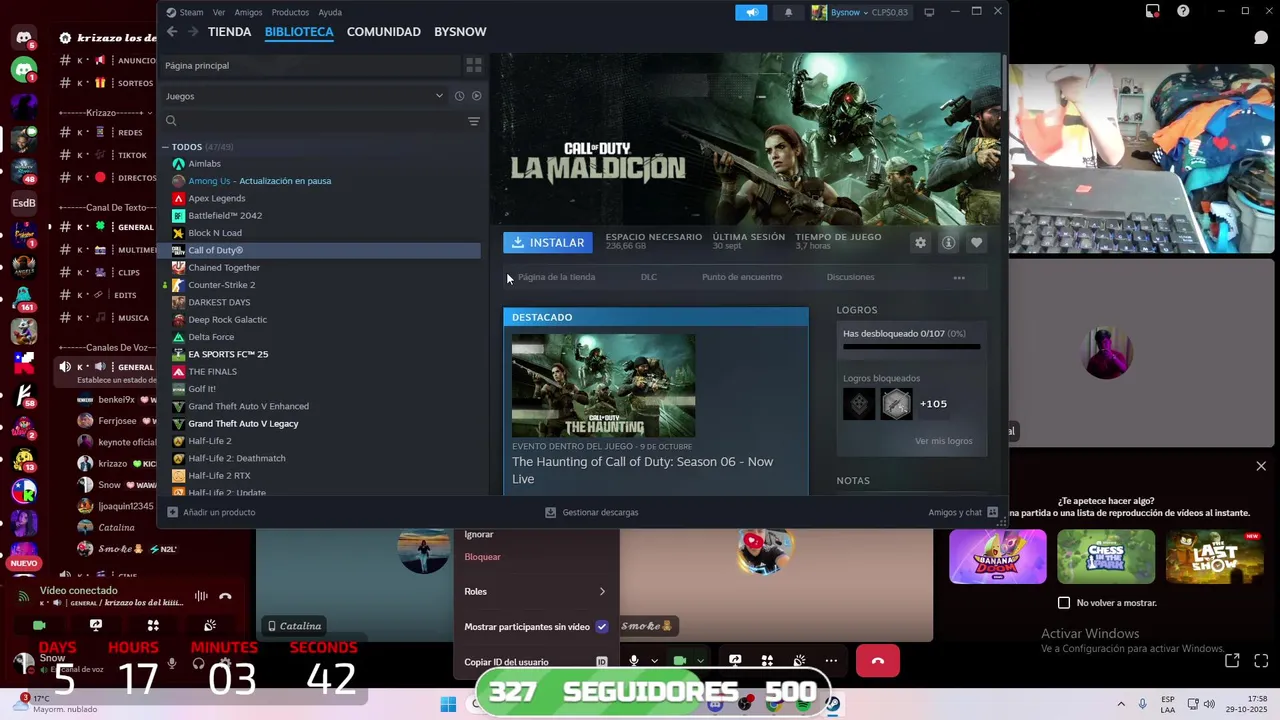This screenshot has width=1280, height=720.
Task: Toggle microphone mute in Discord call bar
Action: [633, 660]
